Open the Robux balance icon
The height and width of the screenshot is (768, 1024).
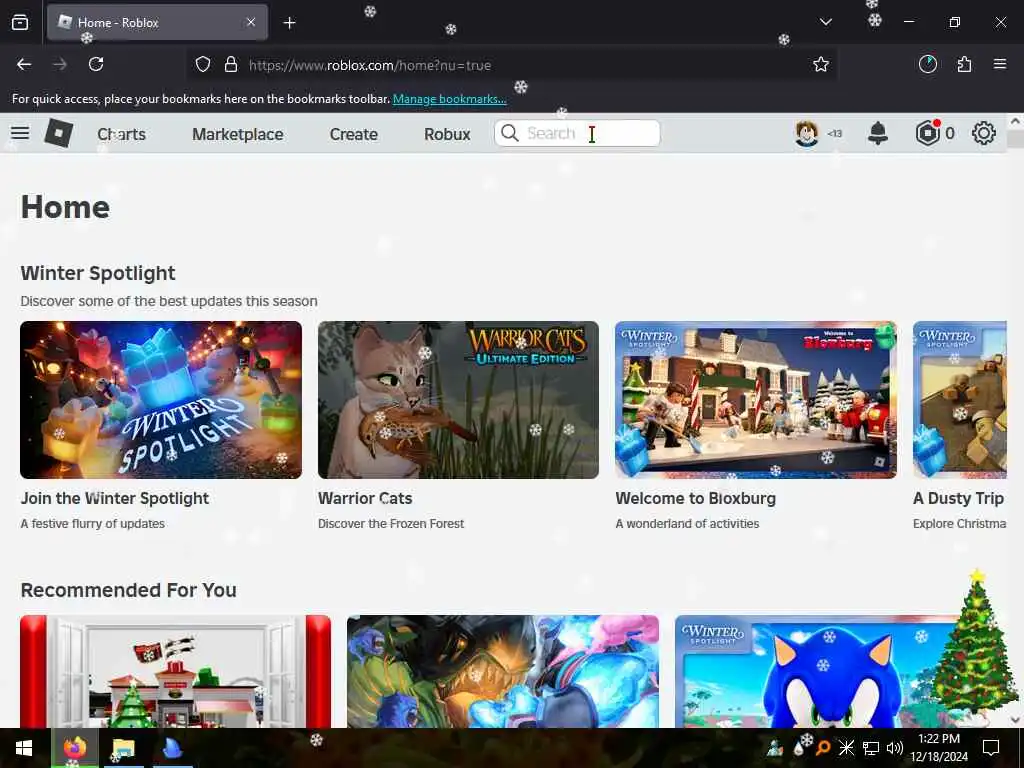[x=927, y=133]
